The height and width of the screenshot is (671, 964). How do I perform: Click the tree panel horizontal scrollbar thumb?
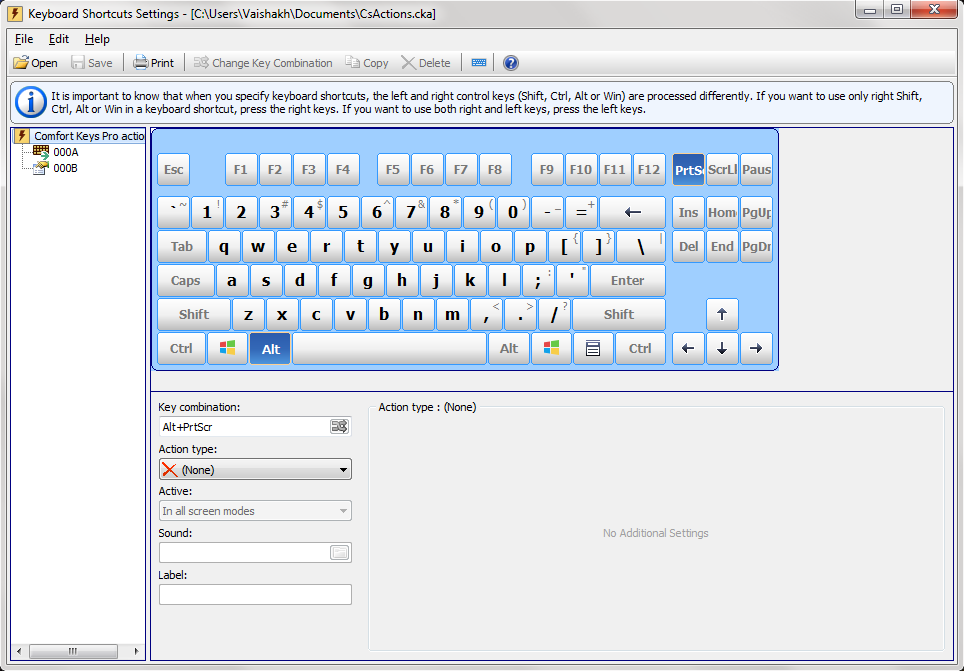pos(73,651)
